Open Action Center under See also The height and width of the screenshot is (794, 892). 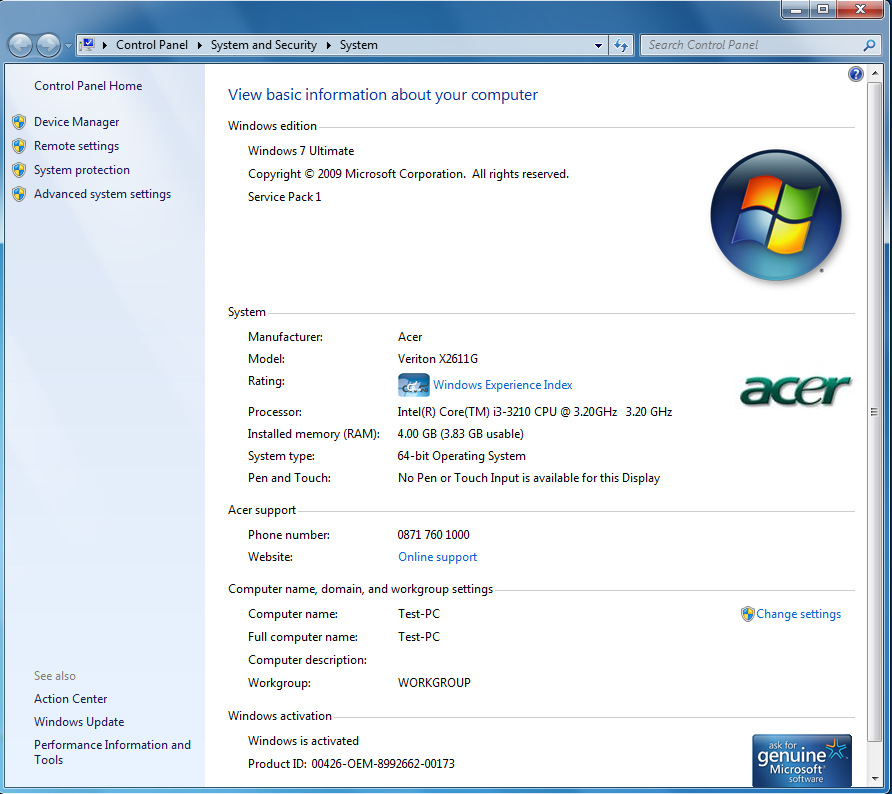[x=71, y=699]
